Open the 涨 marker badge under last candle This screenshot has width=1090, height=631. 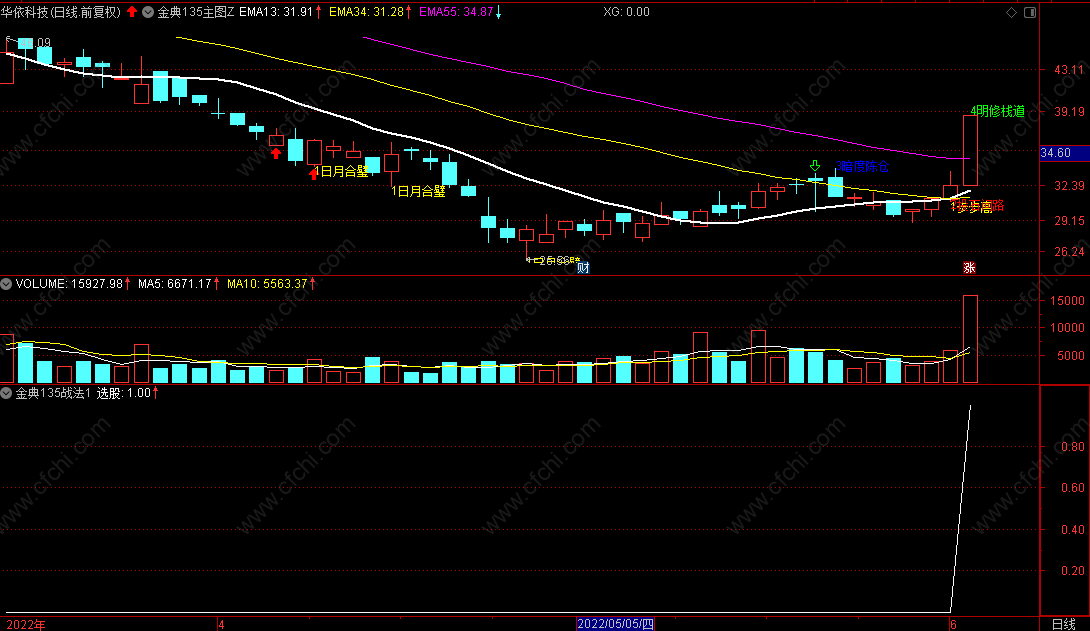[x=969, y=268]
